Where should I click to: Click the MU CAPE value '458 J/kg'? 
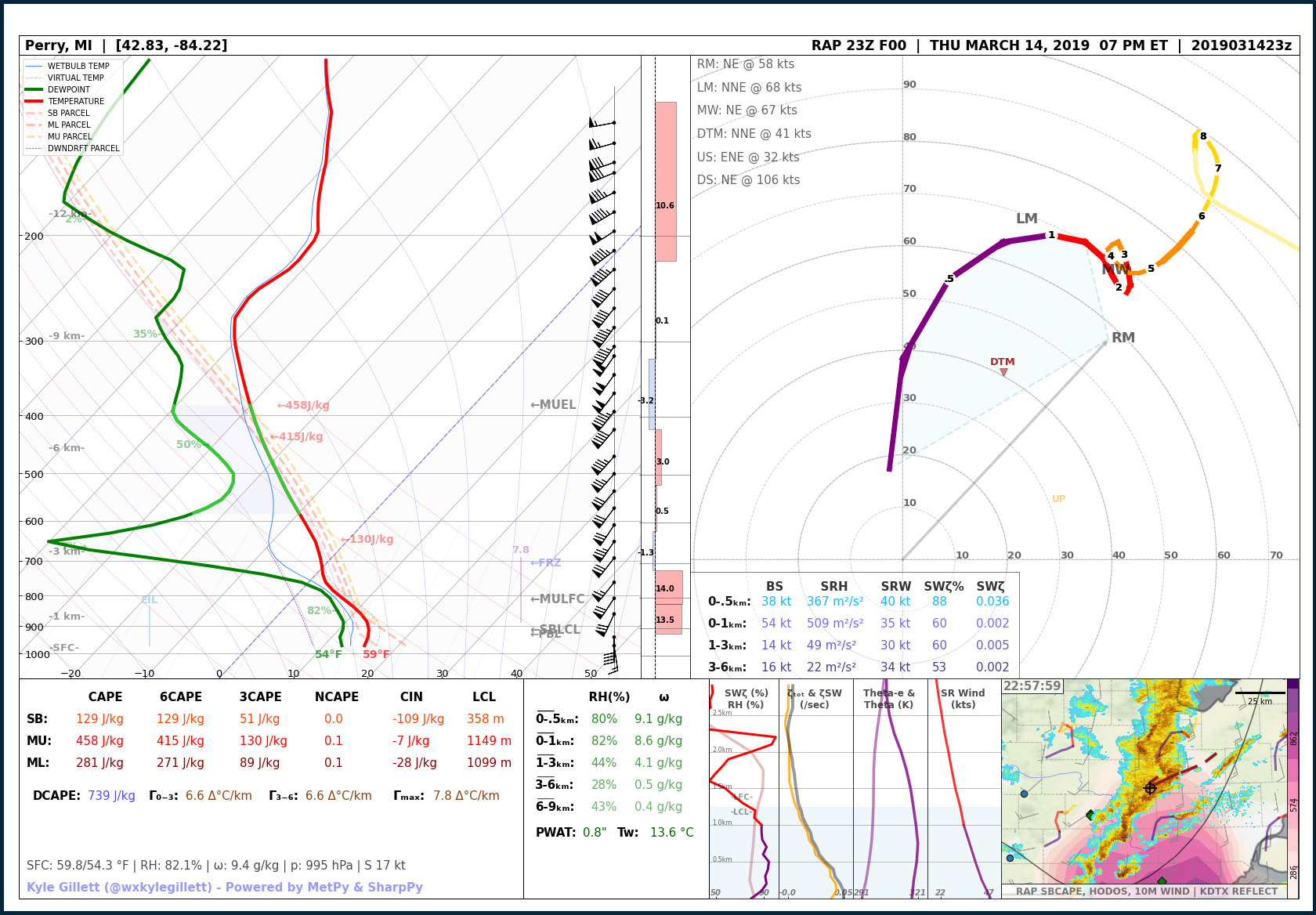(x=99, y=741)
